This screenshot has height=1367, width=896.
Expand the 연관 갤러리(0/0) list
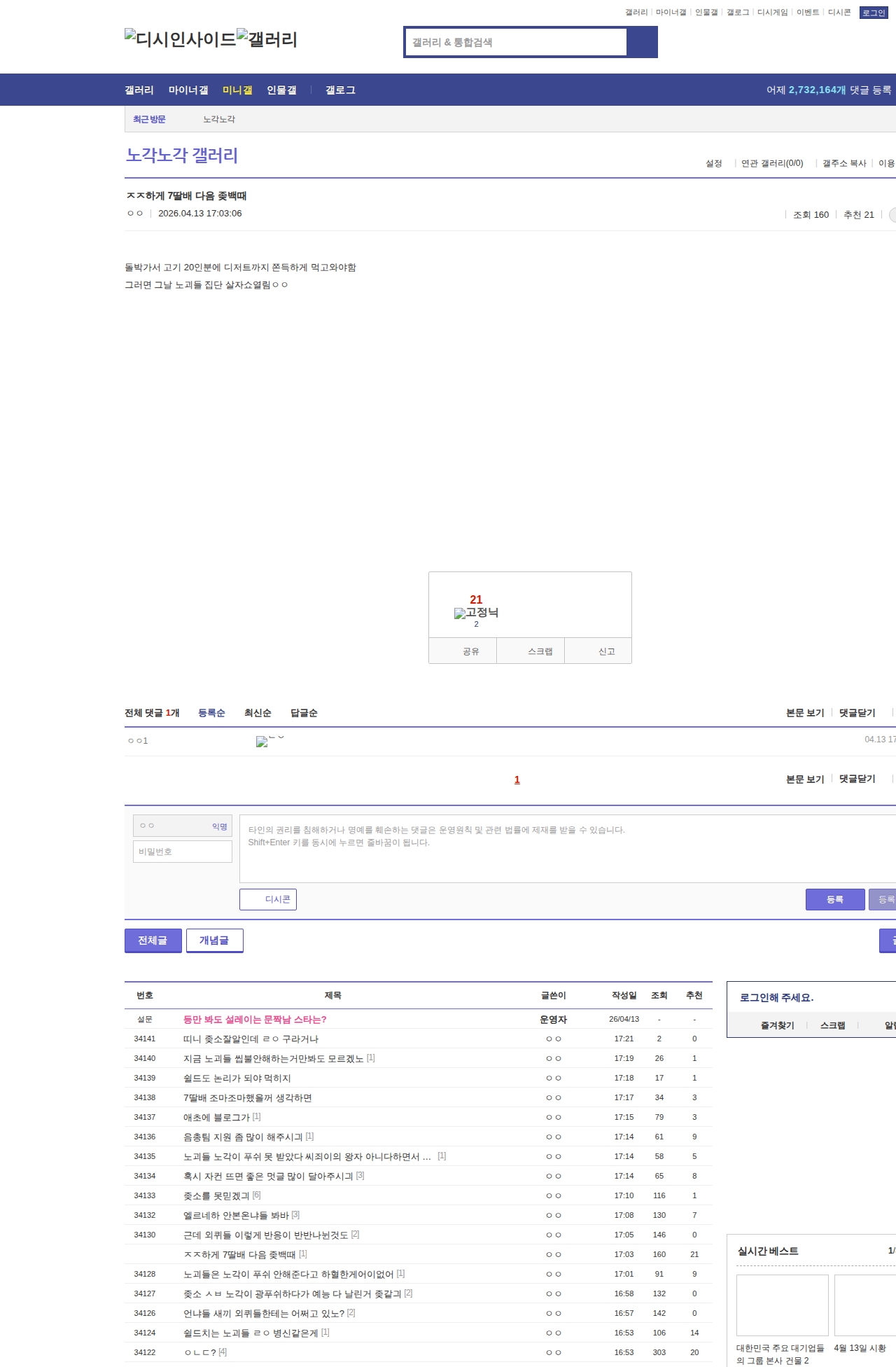pos(771,163)
